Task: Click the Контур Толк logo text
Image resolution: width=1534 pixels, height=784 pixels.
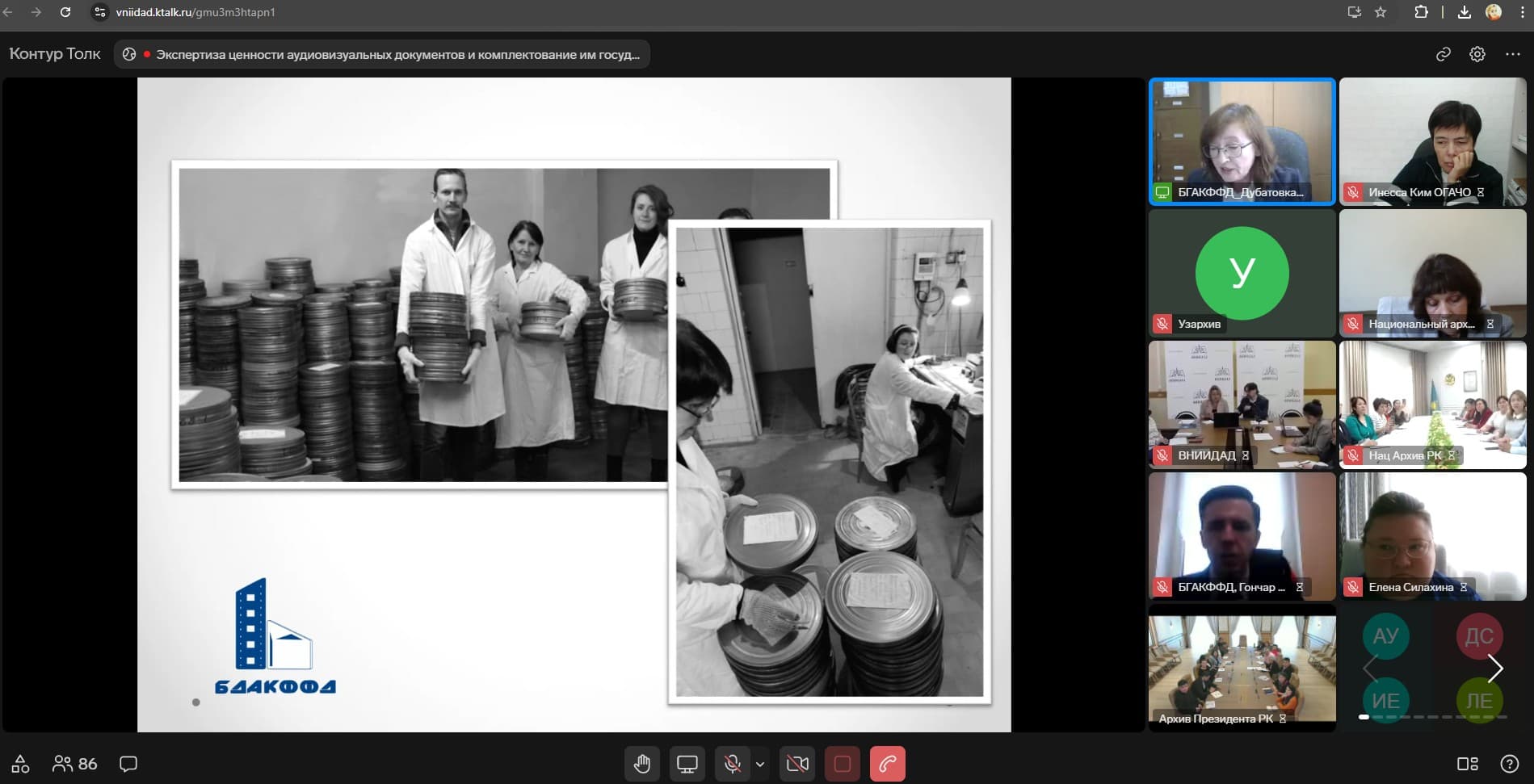Action: pos(55,54)
